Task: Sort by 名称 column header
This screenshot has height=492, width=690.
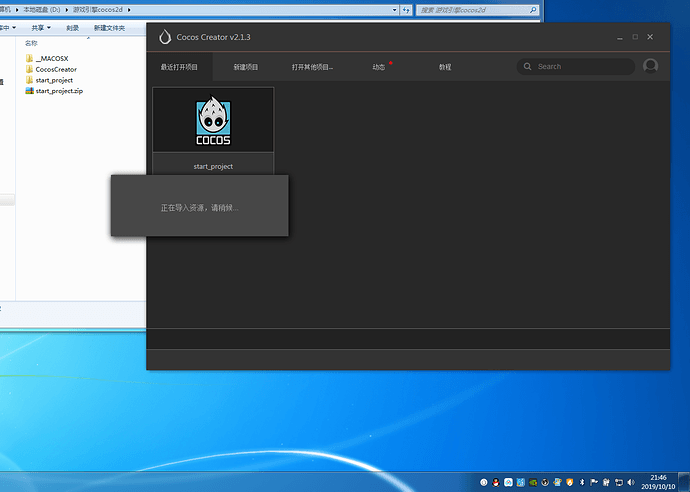Action: click(x=31, y=43)
